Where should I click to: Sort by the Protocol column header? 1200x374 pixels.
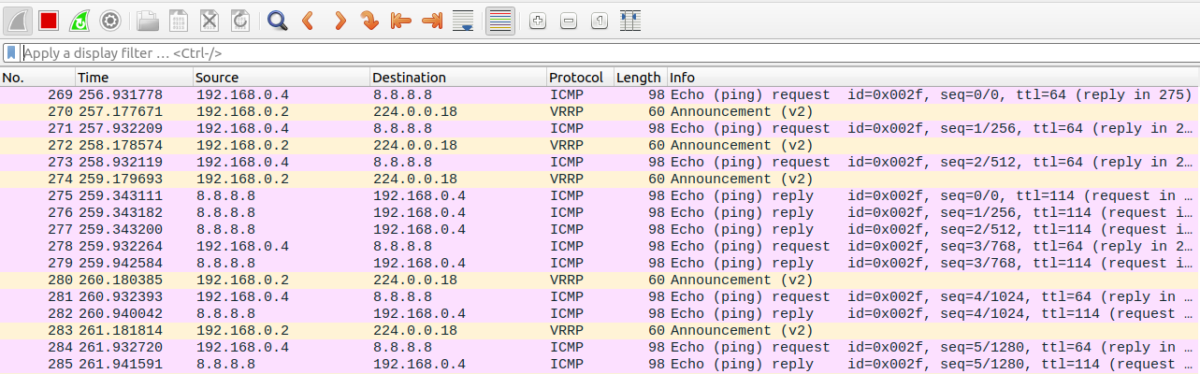[x=579, y=77]
